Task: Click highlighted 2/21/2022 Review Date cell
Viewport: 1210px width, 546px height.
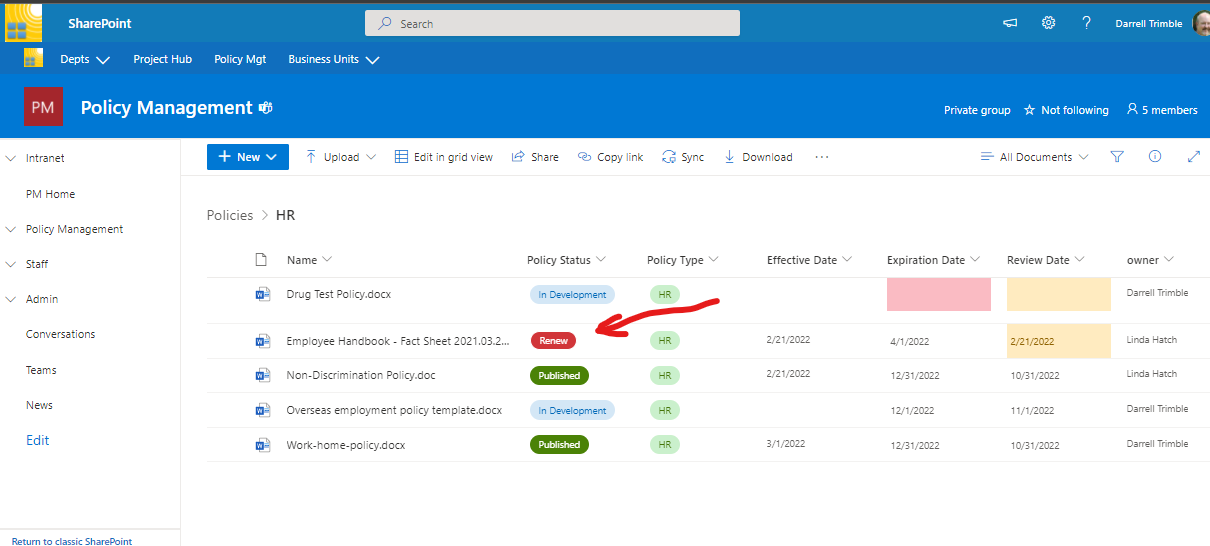Action: (1058, 341)
